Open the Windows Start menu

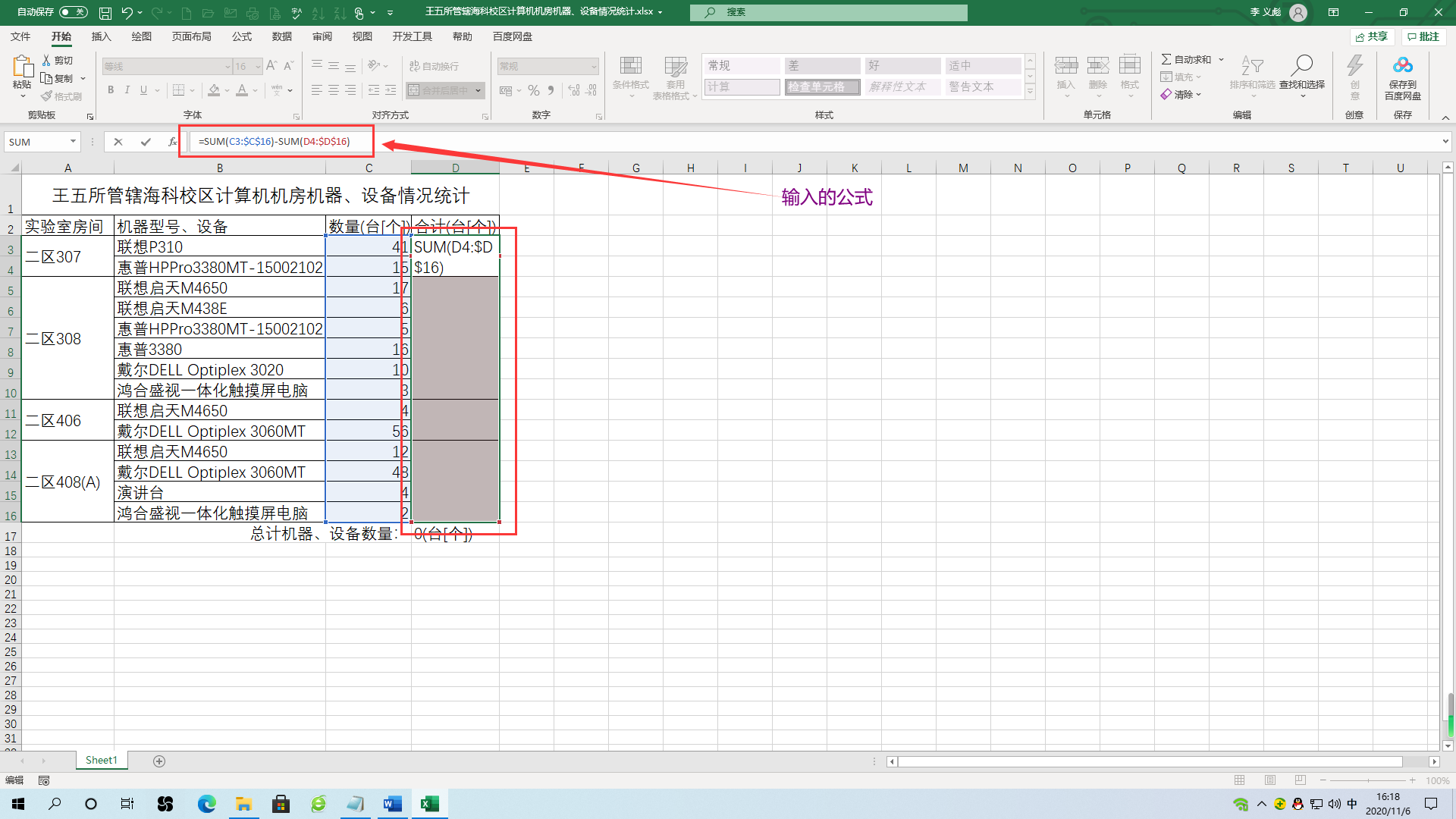tap(18, 804)
